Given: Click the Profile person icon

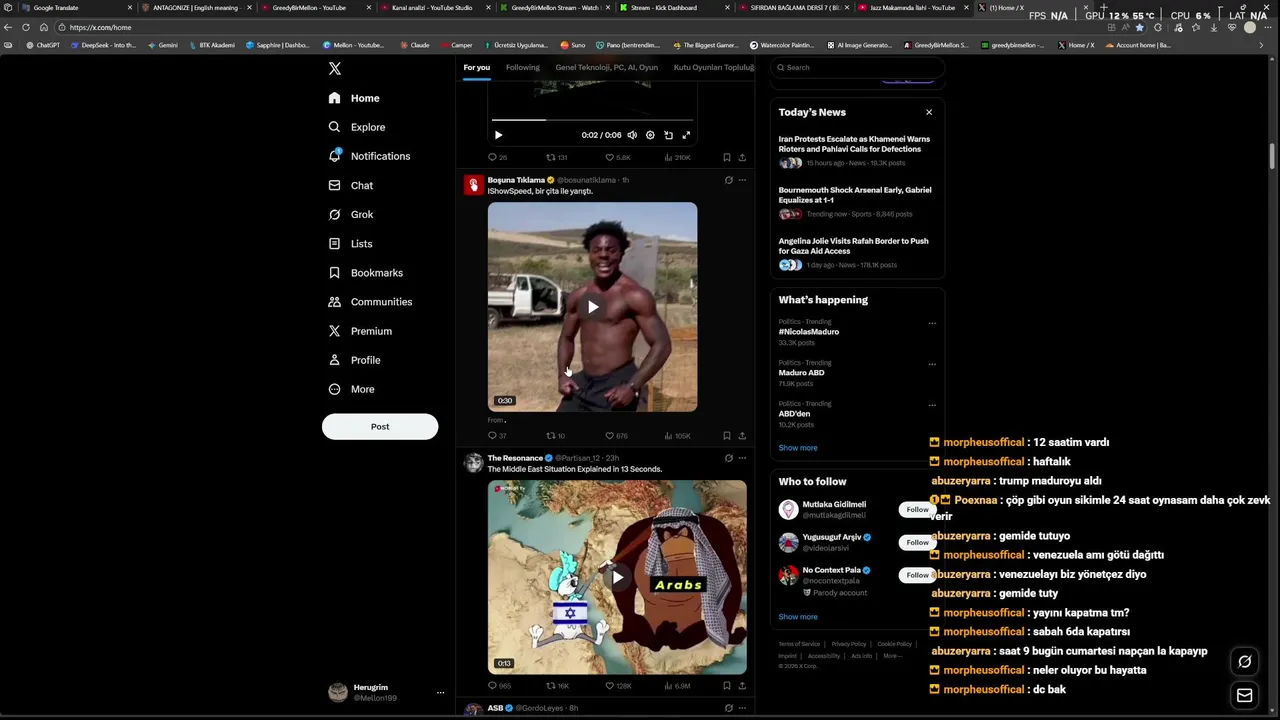Looking at the screenshot, I should pos(334,359).
